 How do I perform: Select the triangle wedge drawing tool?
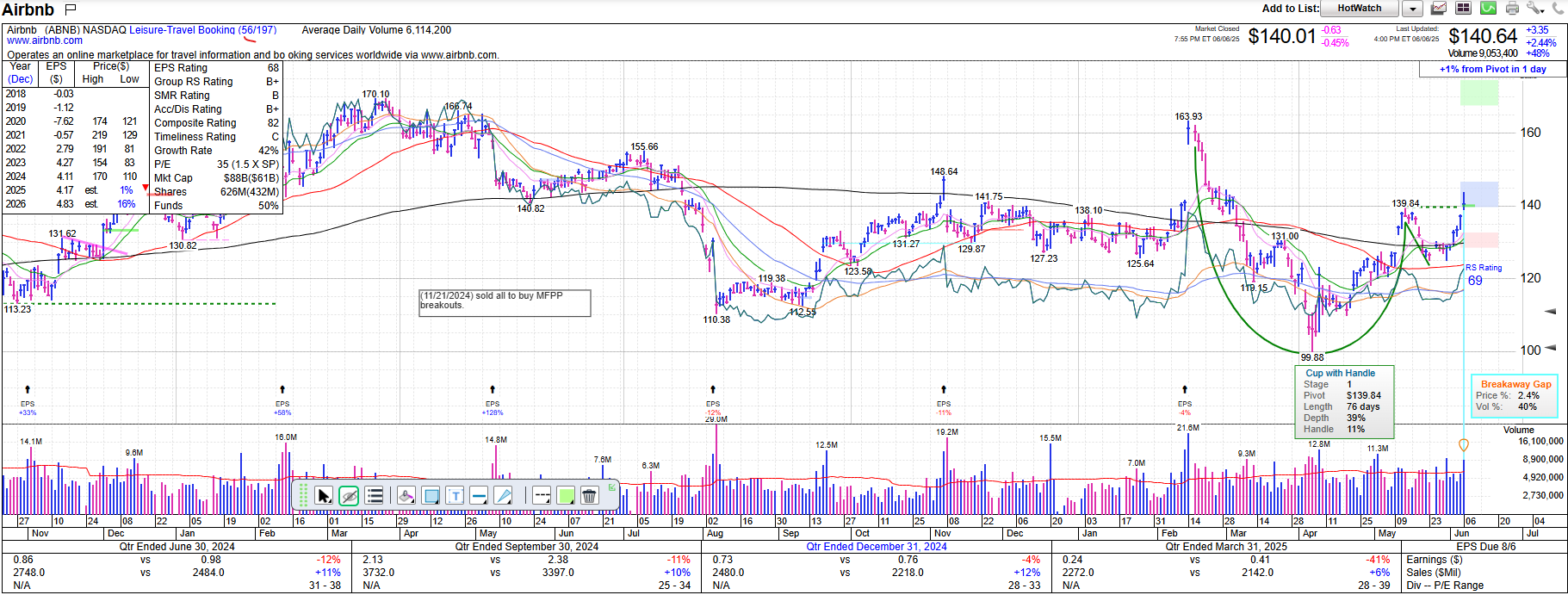click(504, 495)
